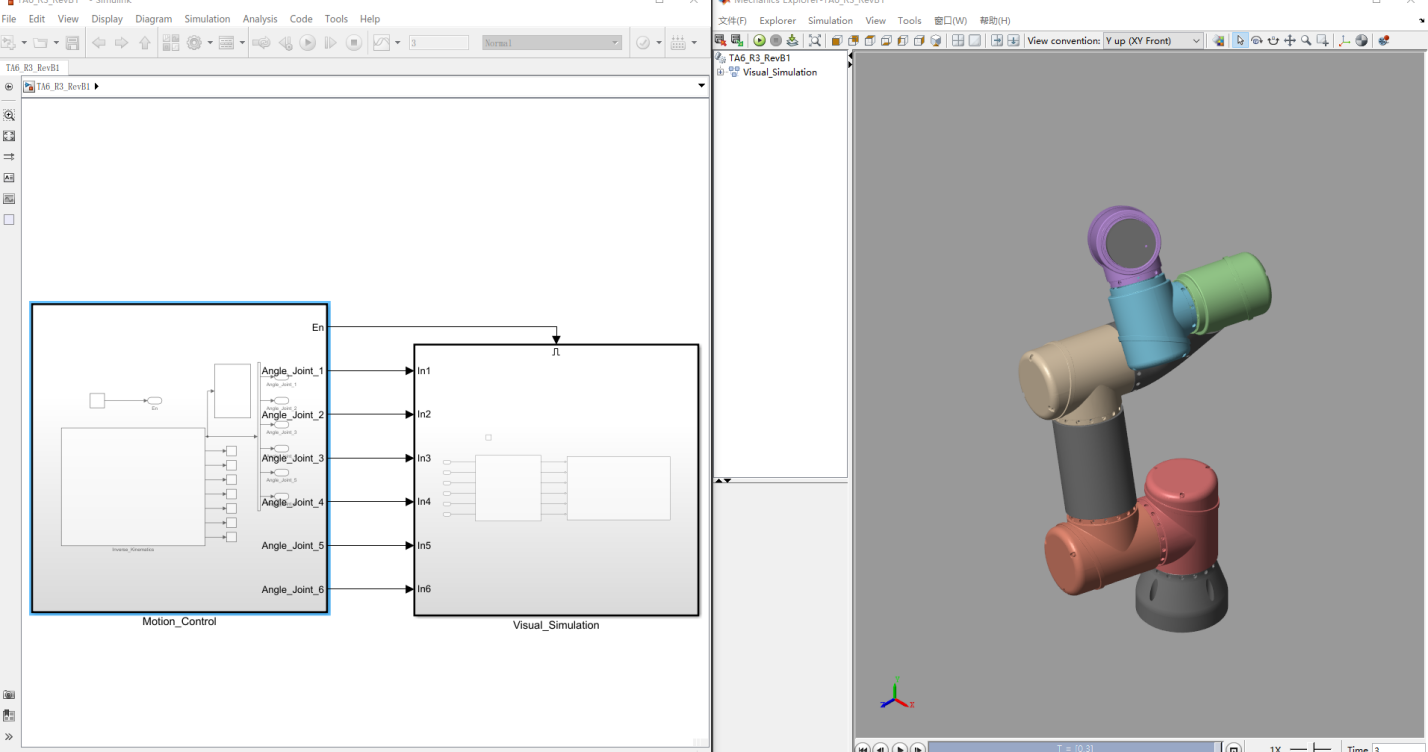This screenshot has height=752, width=1428.
Task: Open the simulation mode Normal dropdown
Action: click(551, 43)
